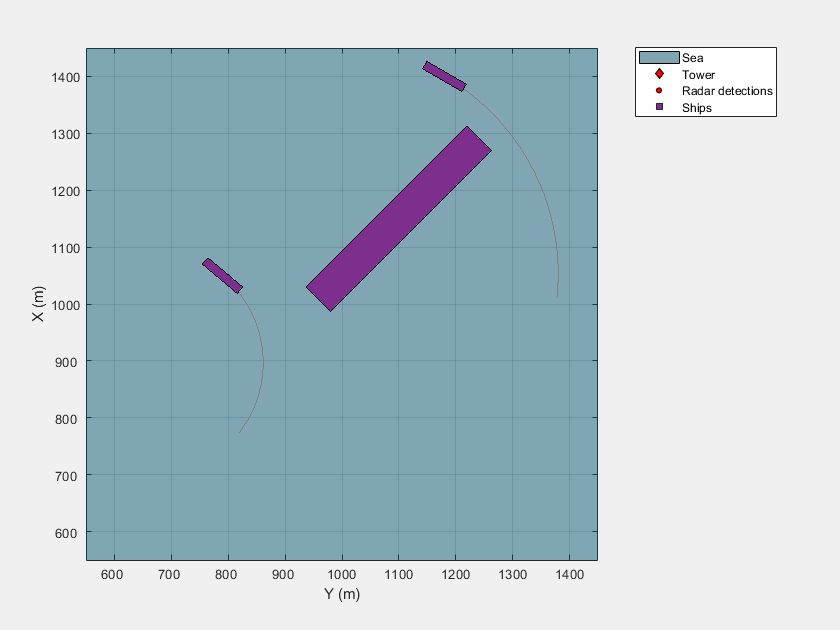Click the large purple ship in the center
The width and height of the screenshot is (840, 630).
click(x=399, y=219)
